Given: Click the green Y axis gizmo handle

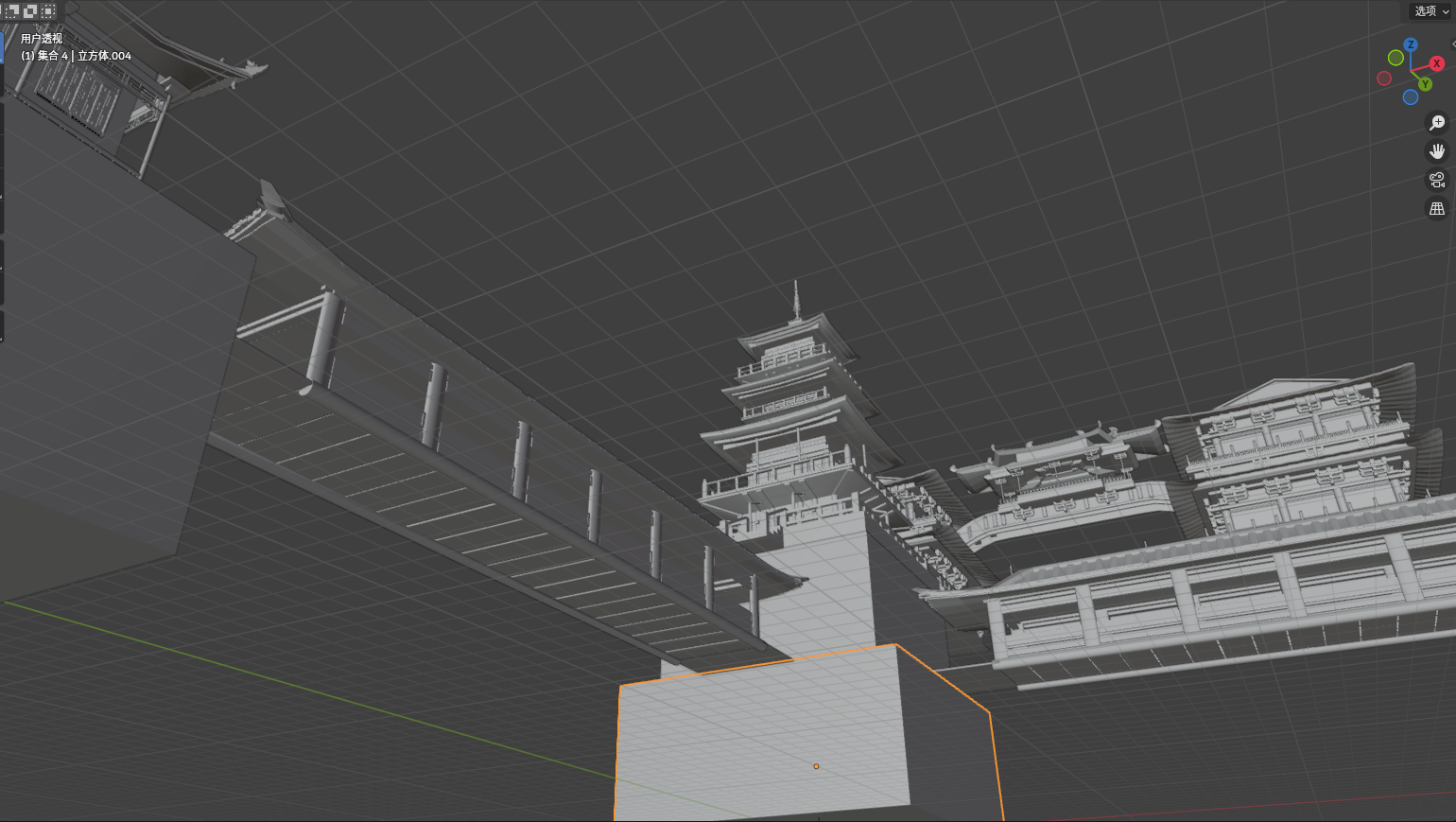Looking at the screenshot, I should 1425,84.
